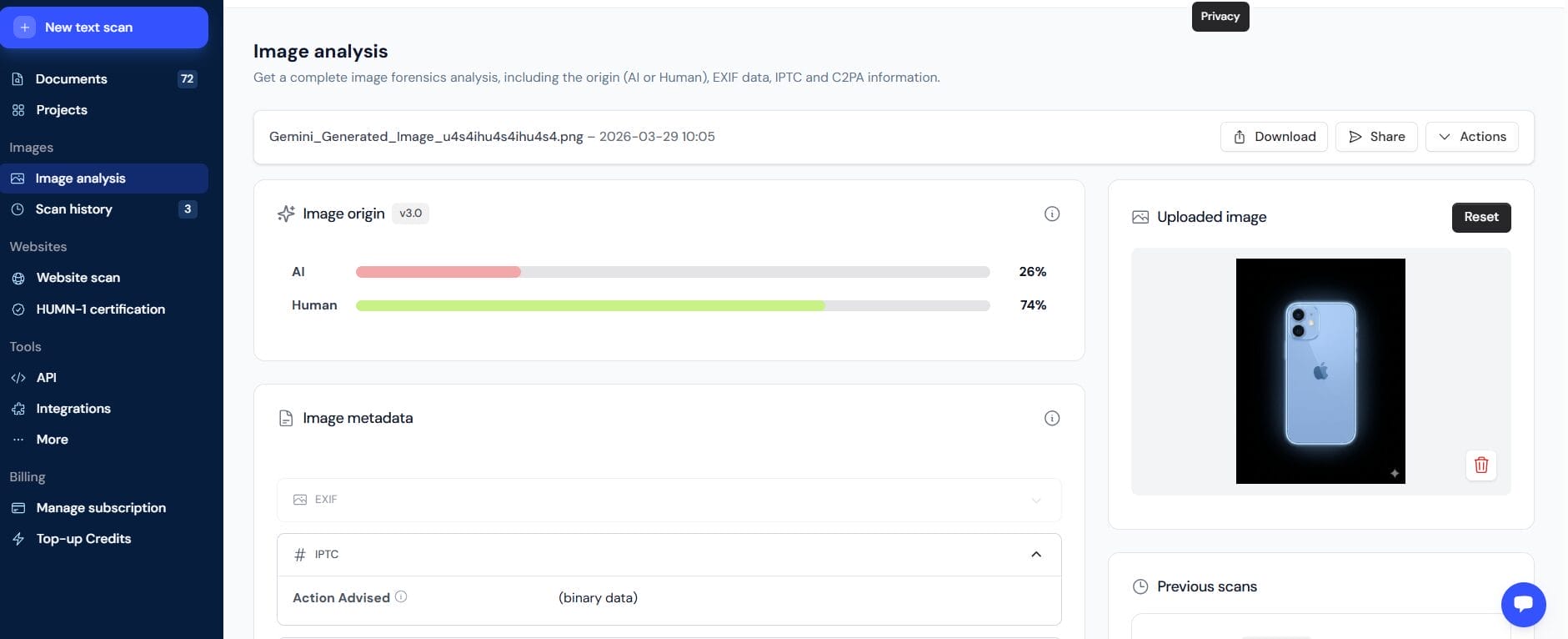The height and width of the screenshot is (639, 1568).
Task: Click the Scan history clock icon
Action: pos(18,209)
